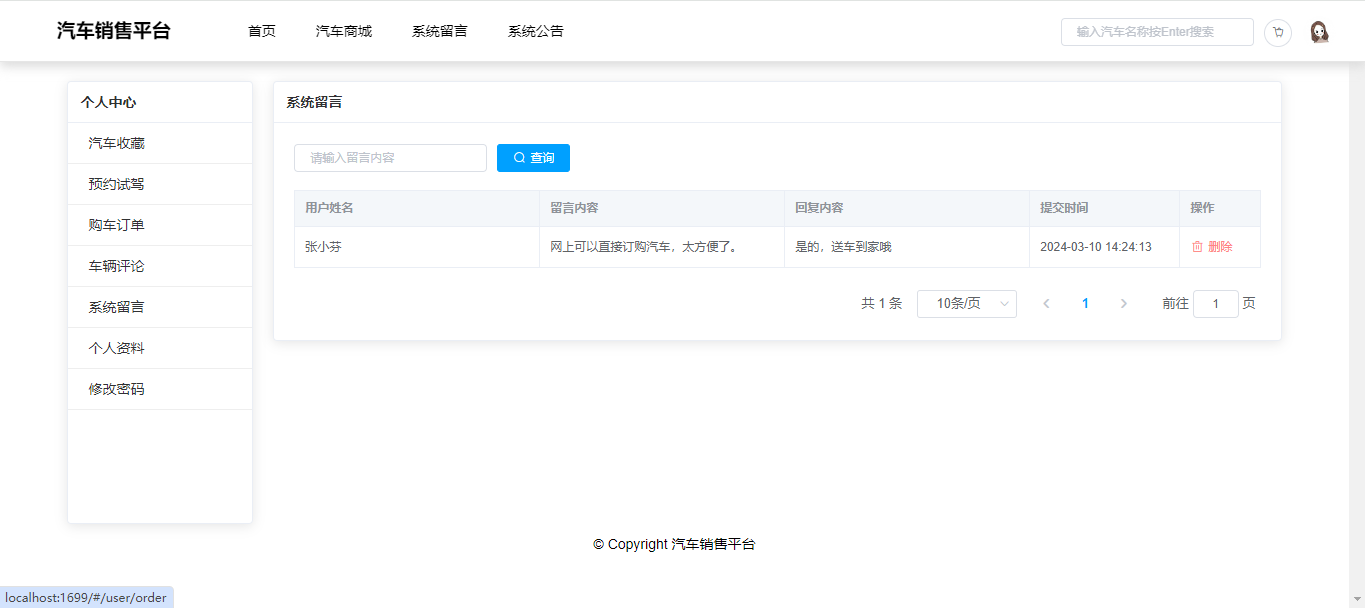
Task: Go to 预约试驾 in the sidebar
Action: pos(117,184)
